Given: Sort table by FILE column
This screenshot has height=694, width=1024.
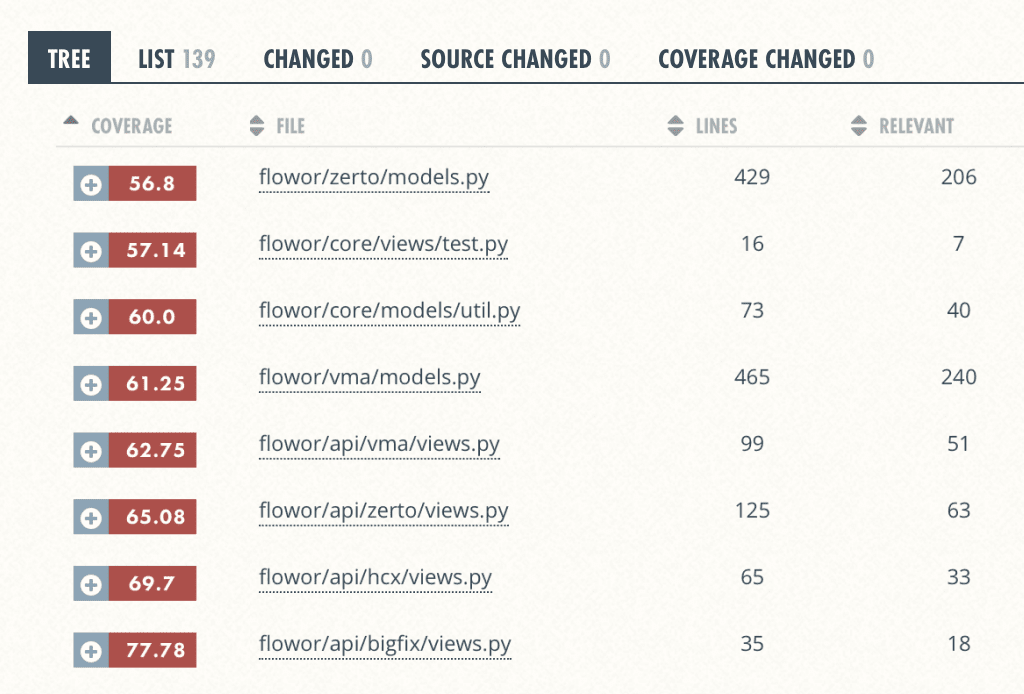Looking at the screenshot, I should (x=278, y=125).
